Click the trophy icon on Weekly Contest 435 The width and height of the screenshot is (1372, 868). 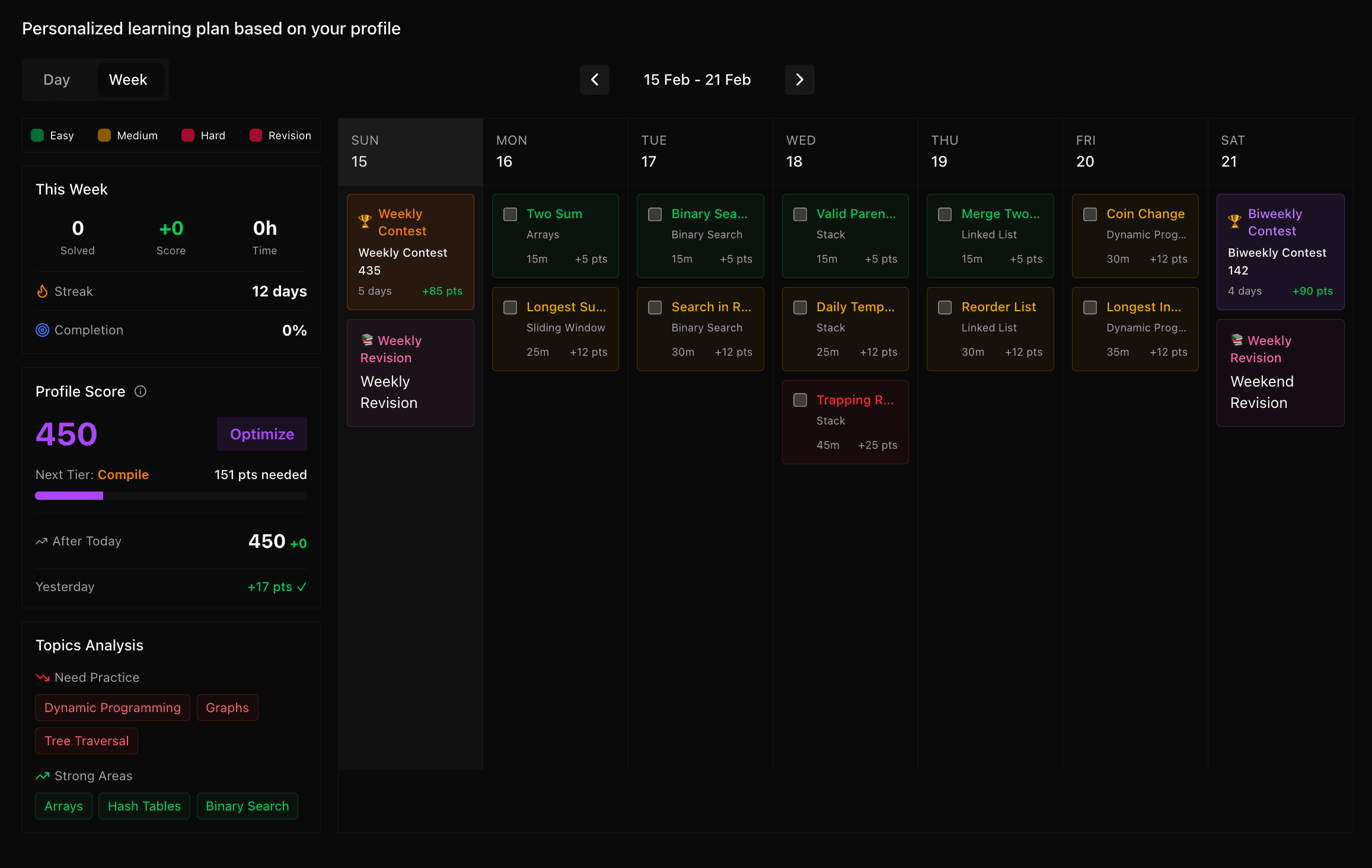[365, 221]
